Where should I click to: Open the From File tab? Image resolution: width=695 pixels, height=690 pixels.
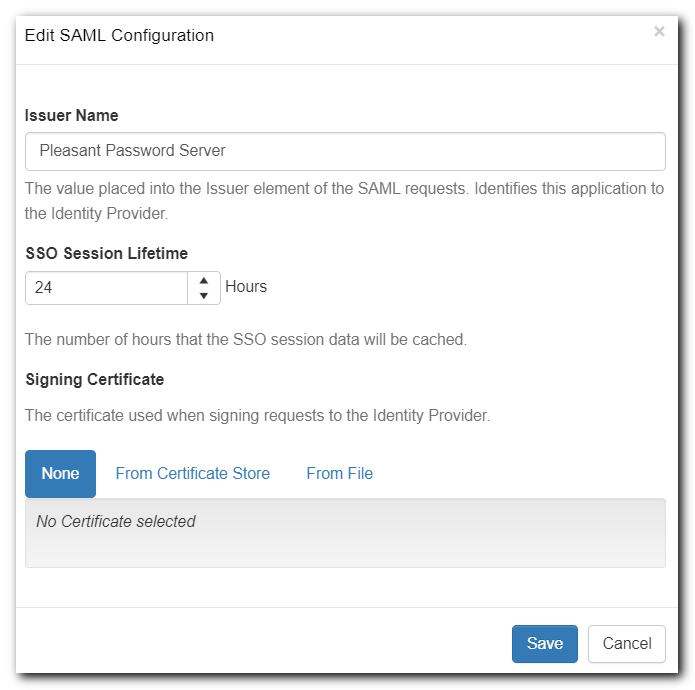click(339, 474)
